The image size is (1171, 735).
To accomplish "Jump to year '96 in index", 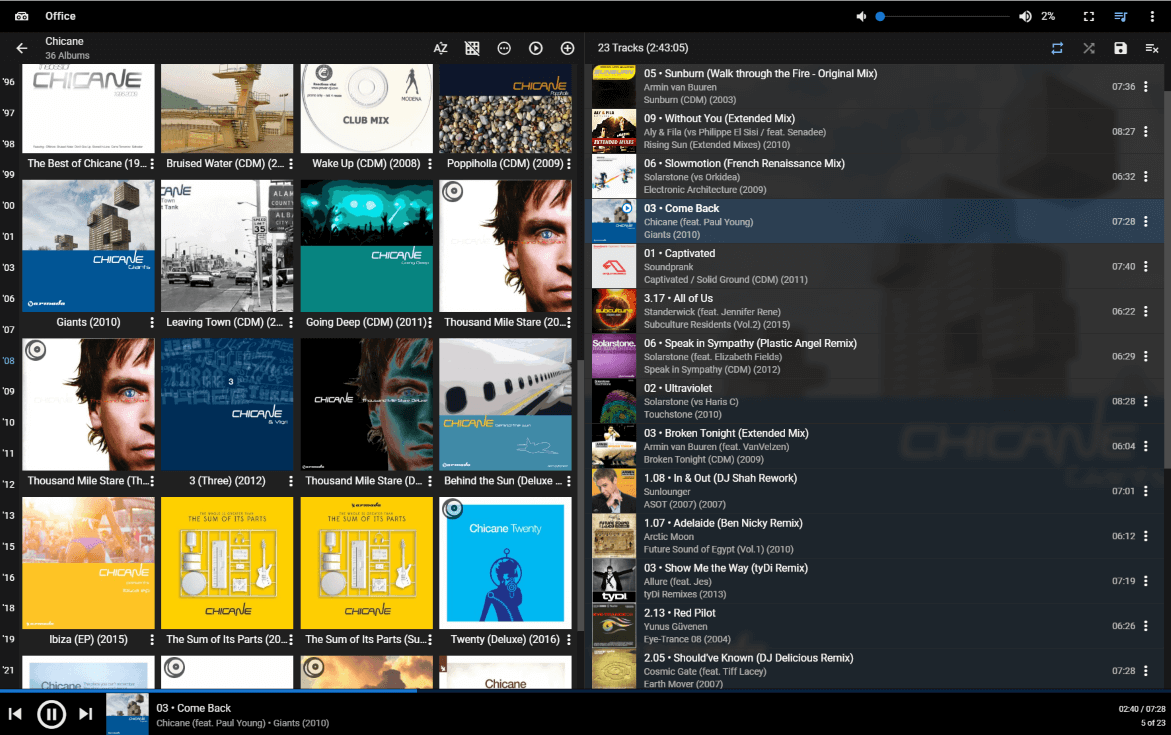I will tap(9, 82).
